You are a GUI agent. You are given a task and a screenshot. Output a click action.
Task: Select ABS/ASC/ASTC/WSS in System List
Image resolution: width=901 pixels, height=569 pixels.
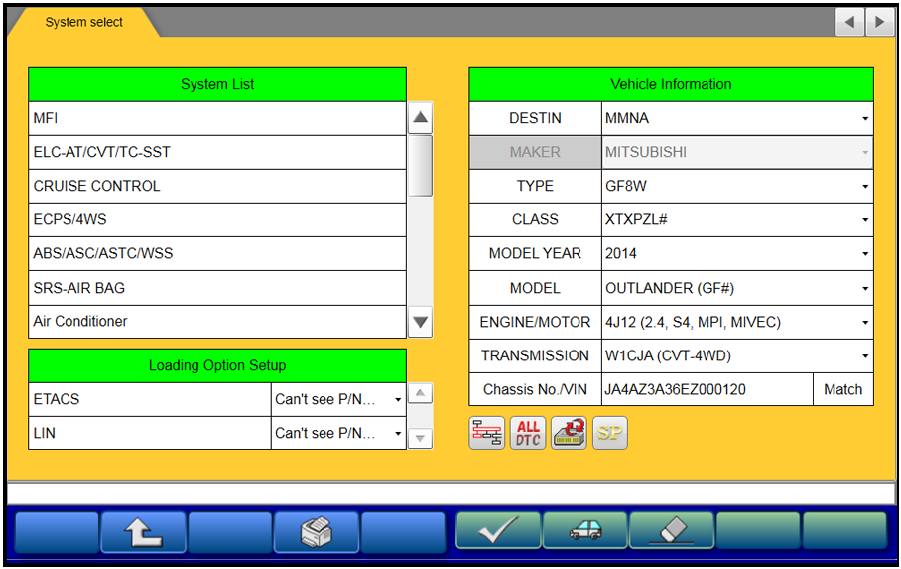[x=217, y=254]
